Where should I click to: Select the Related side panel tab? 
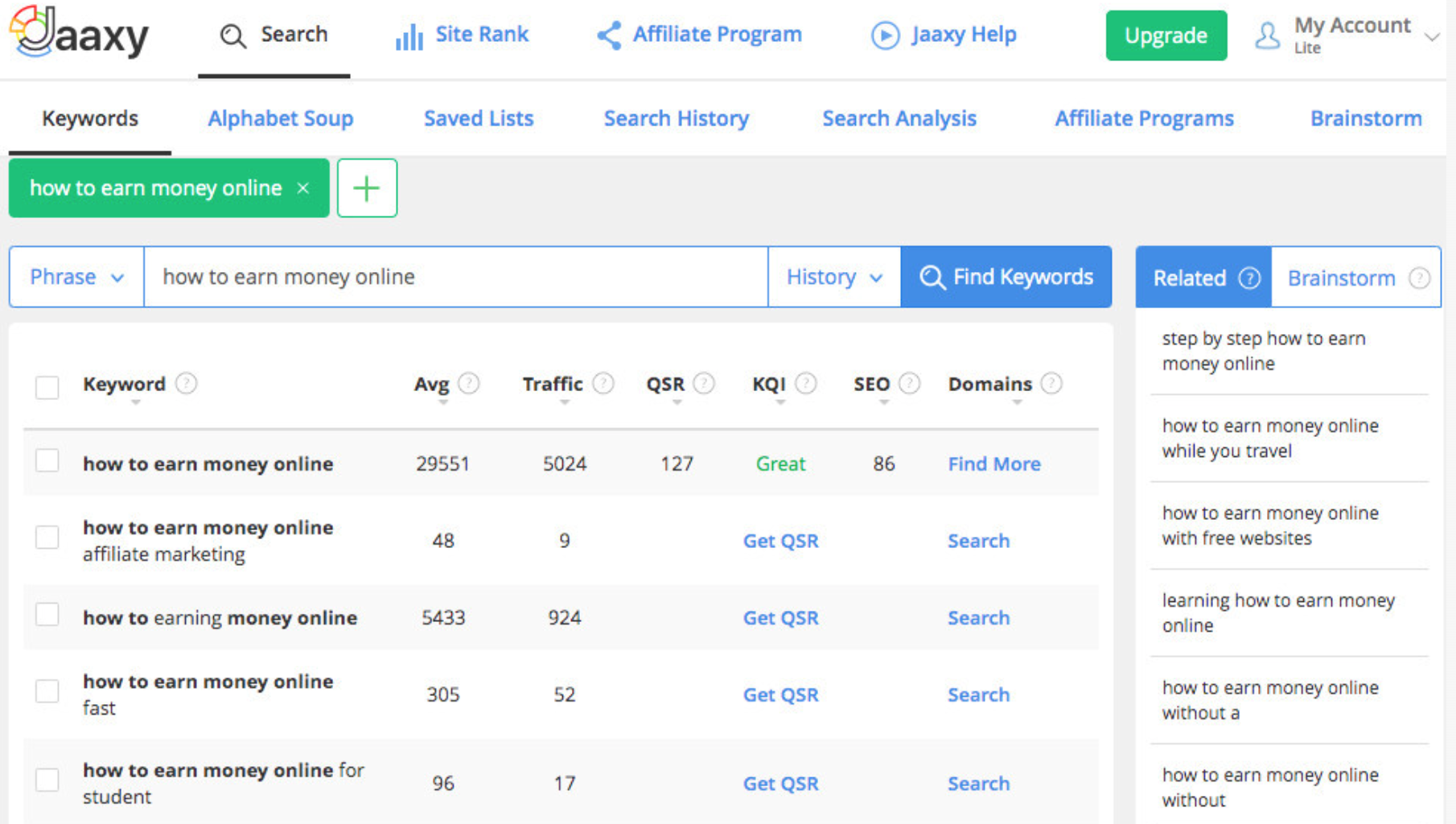pos(1203,278)
